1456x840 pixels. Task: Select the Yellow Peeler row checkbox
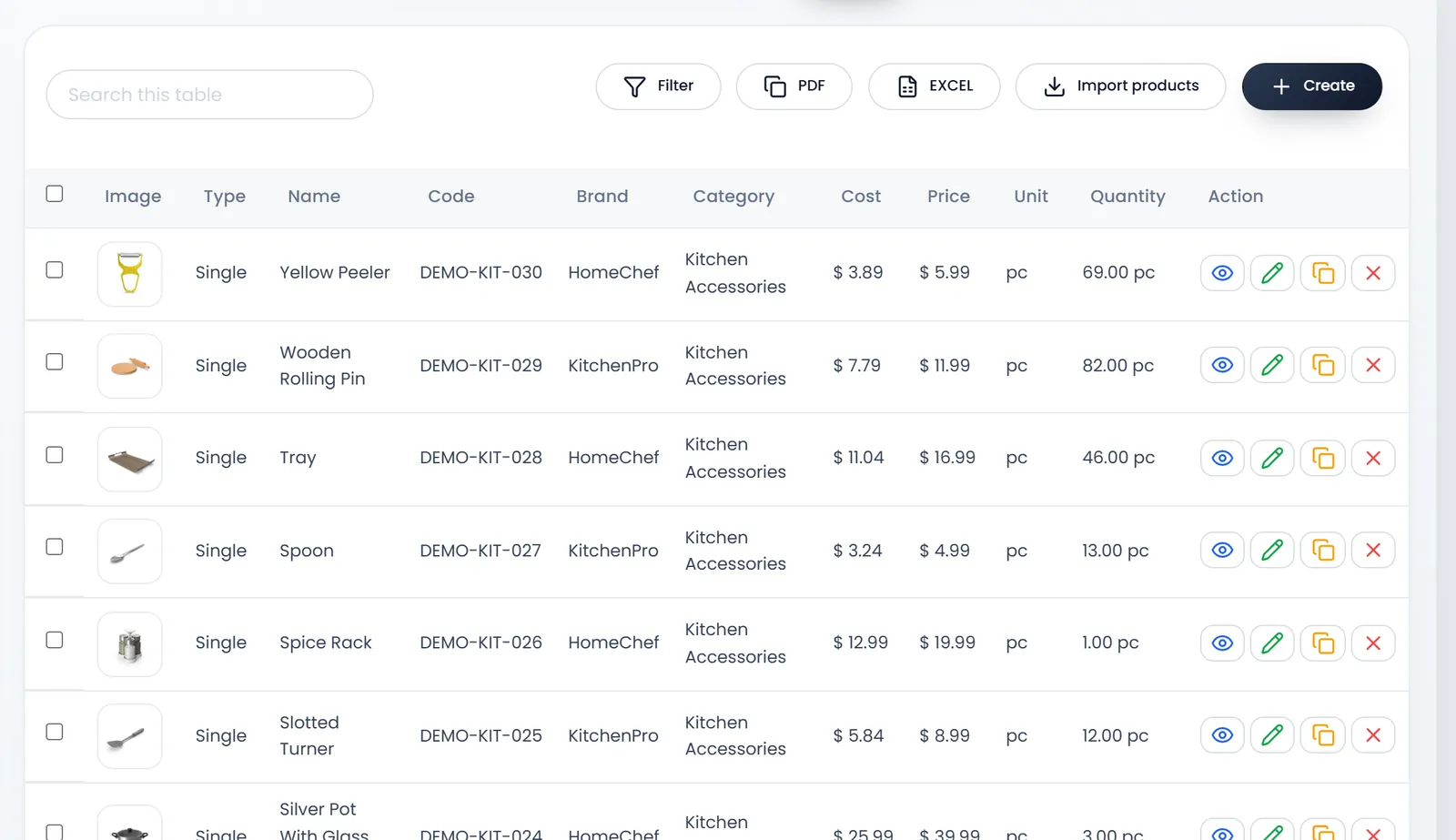(x=55, y=270)
